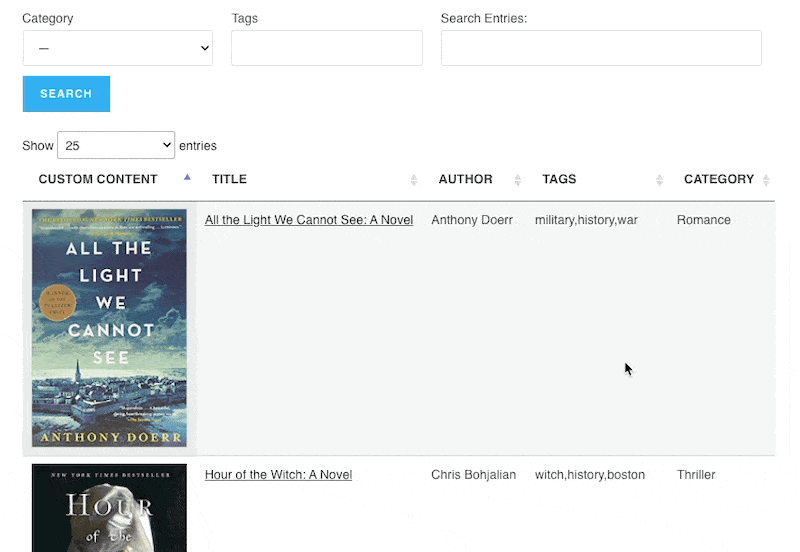800x552 pixels.
Task: Open the All the Light We Cannot See link
Action: click(x=309, y=220)
